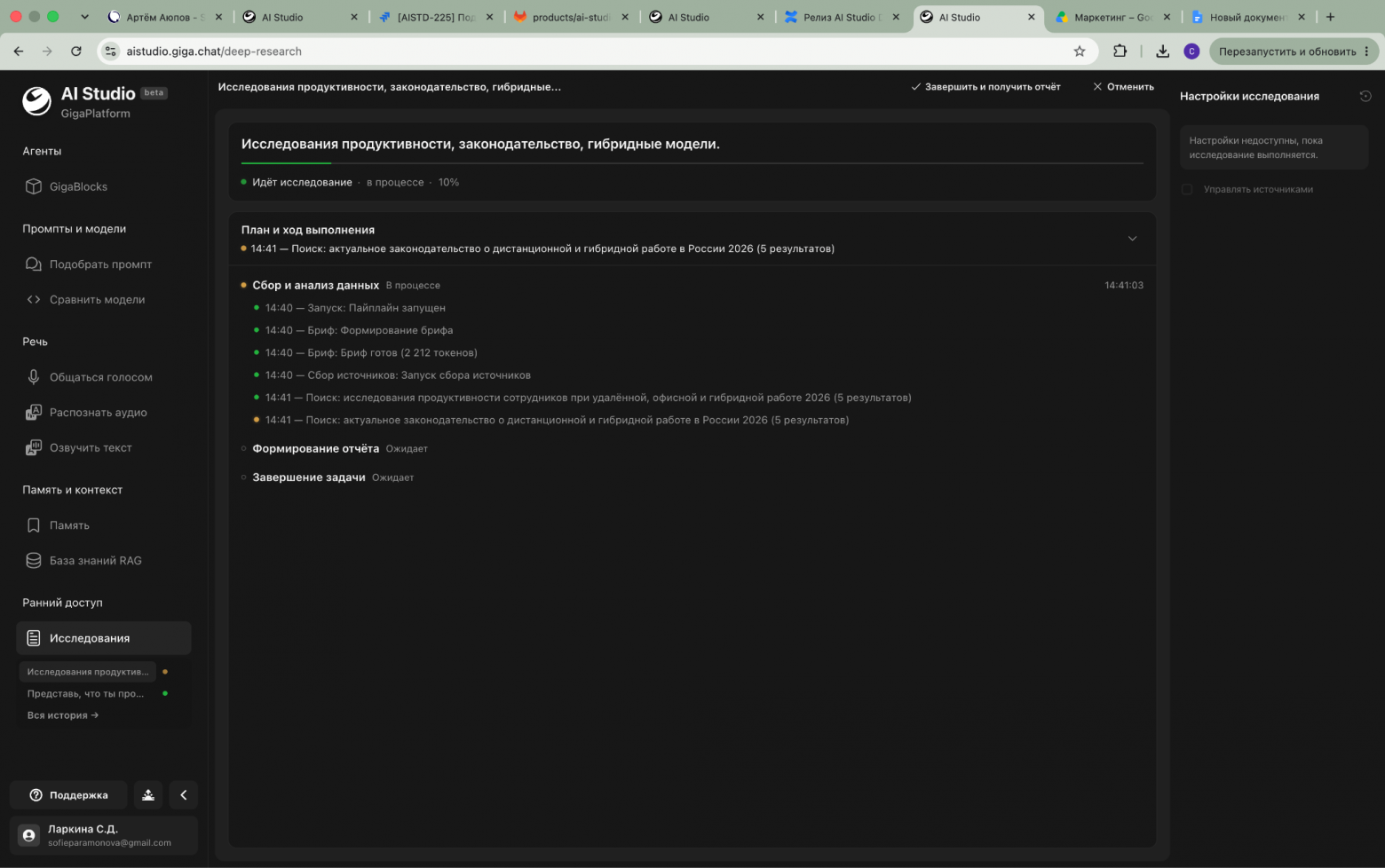Switch to the Новый документ tab
The image size is (1385, 868).
(x=1248, y=17)
